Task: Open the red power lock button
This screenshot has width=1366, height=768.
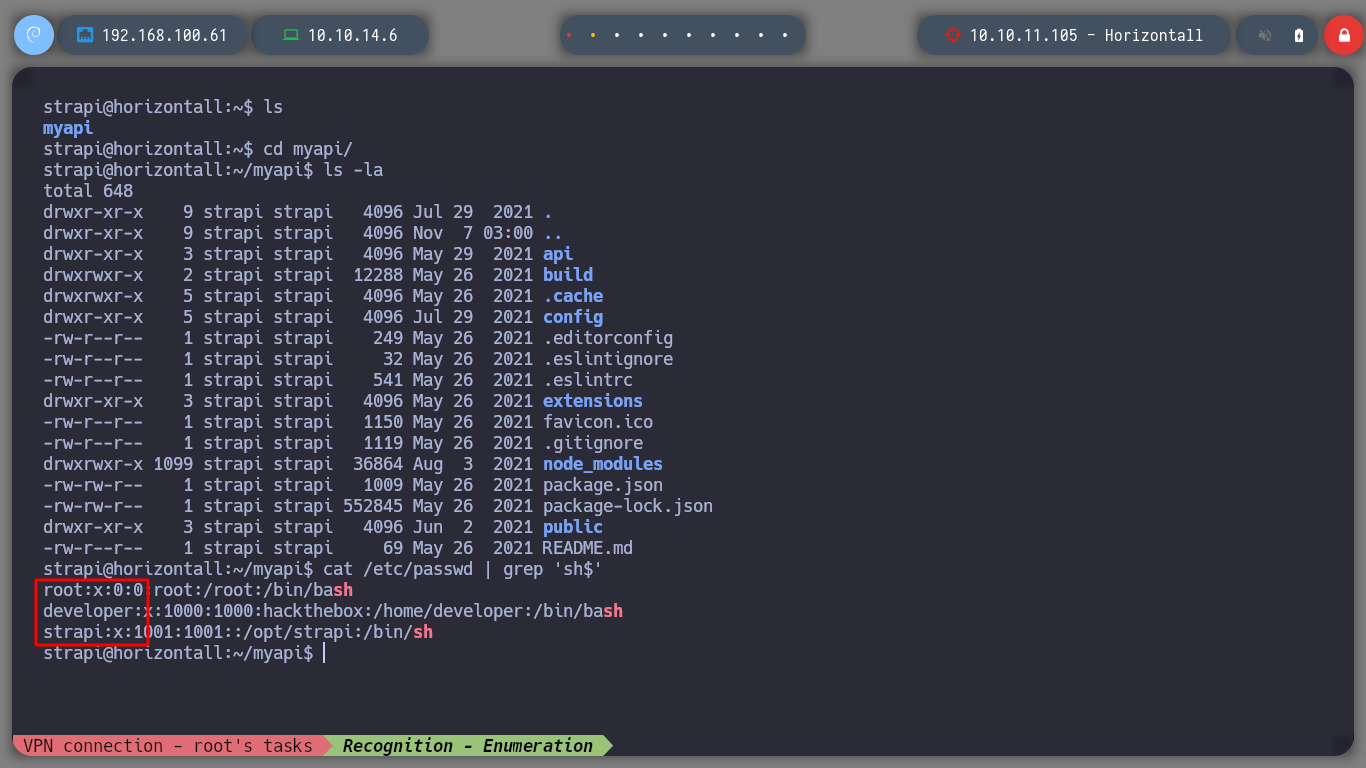Action: tap(1343, 35)
